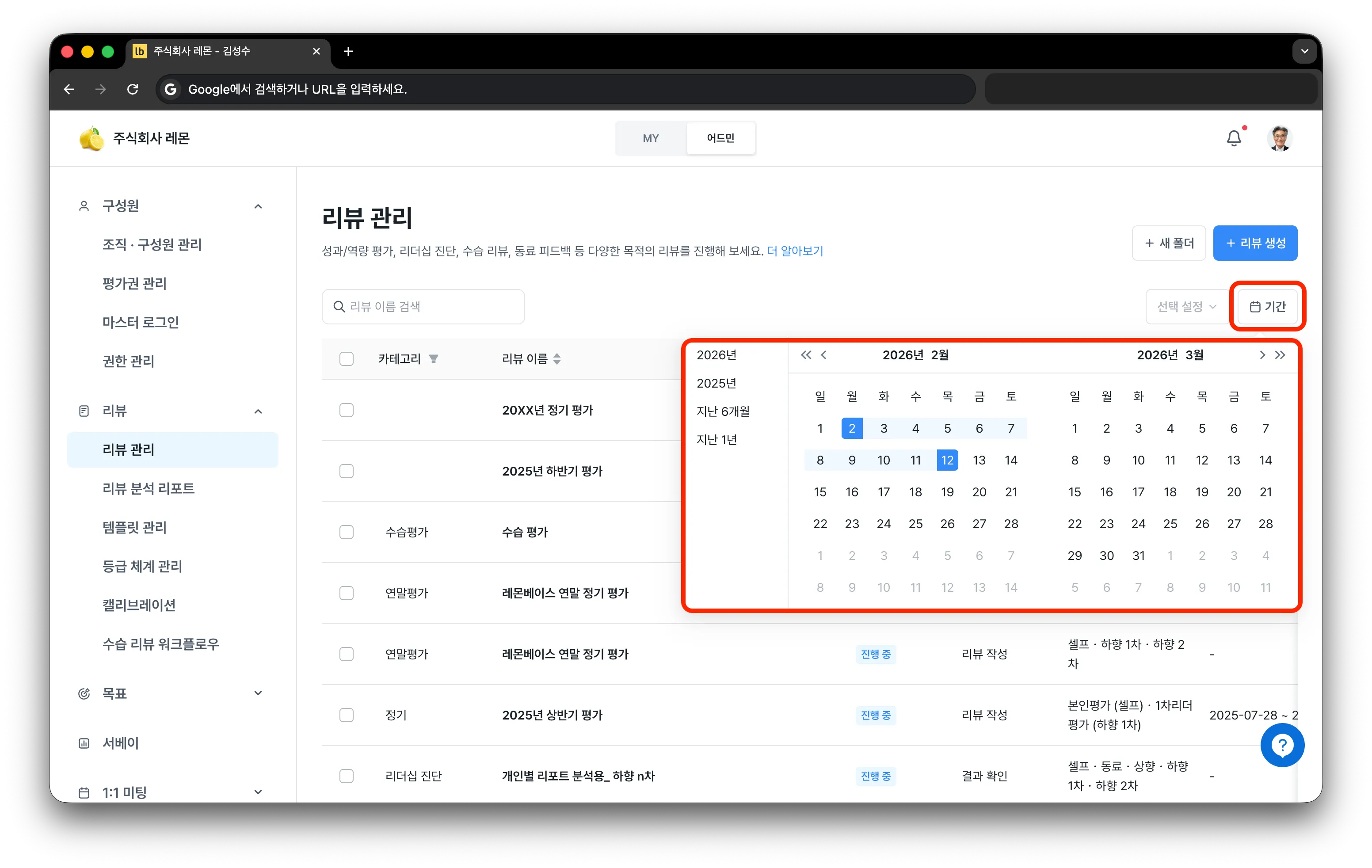Image resolution: width=1372 pixels, height=868 pixels.
Task: Check the 20XX년 정기 평가 row checkbox
Action: pos(347,410)
